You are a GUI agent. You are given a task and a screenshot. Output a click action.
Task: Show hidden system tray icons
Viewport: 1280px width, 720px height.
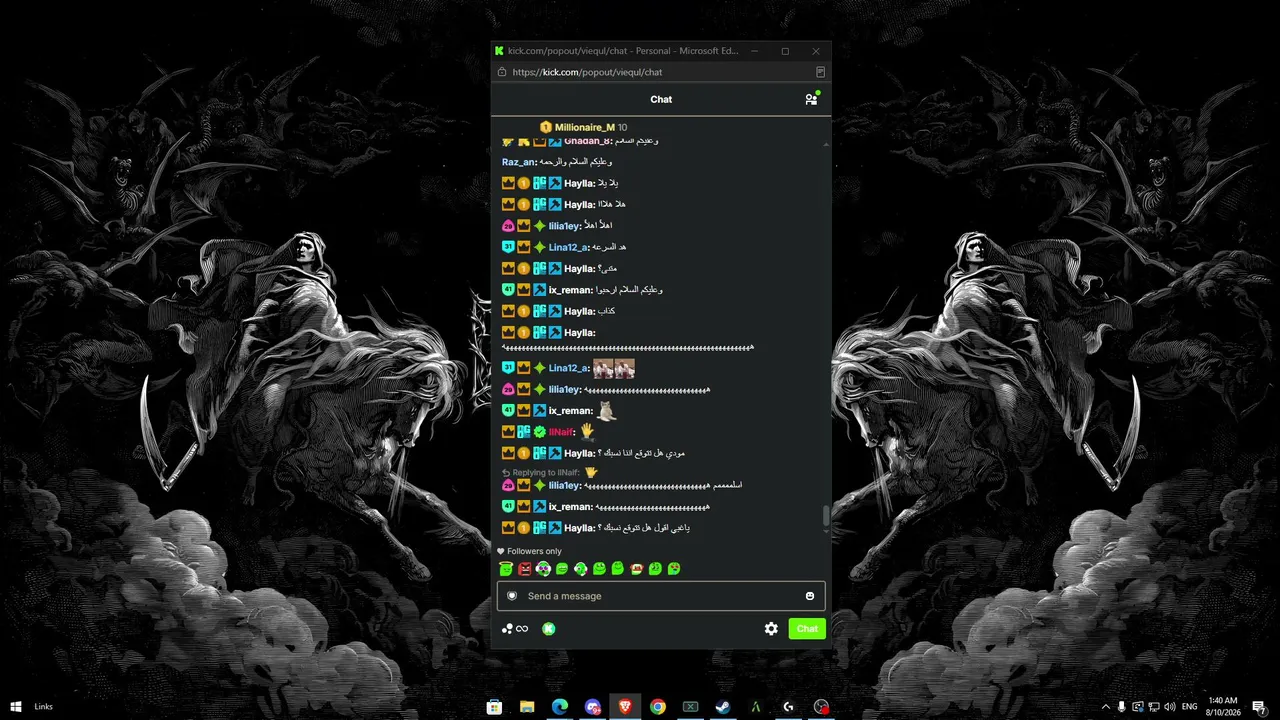coord(1105,707)
